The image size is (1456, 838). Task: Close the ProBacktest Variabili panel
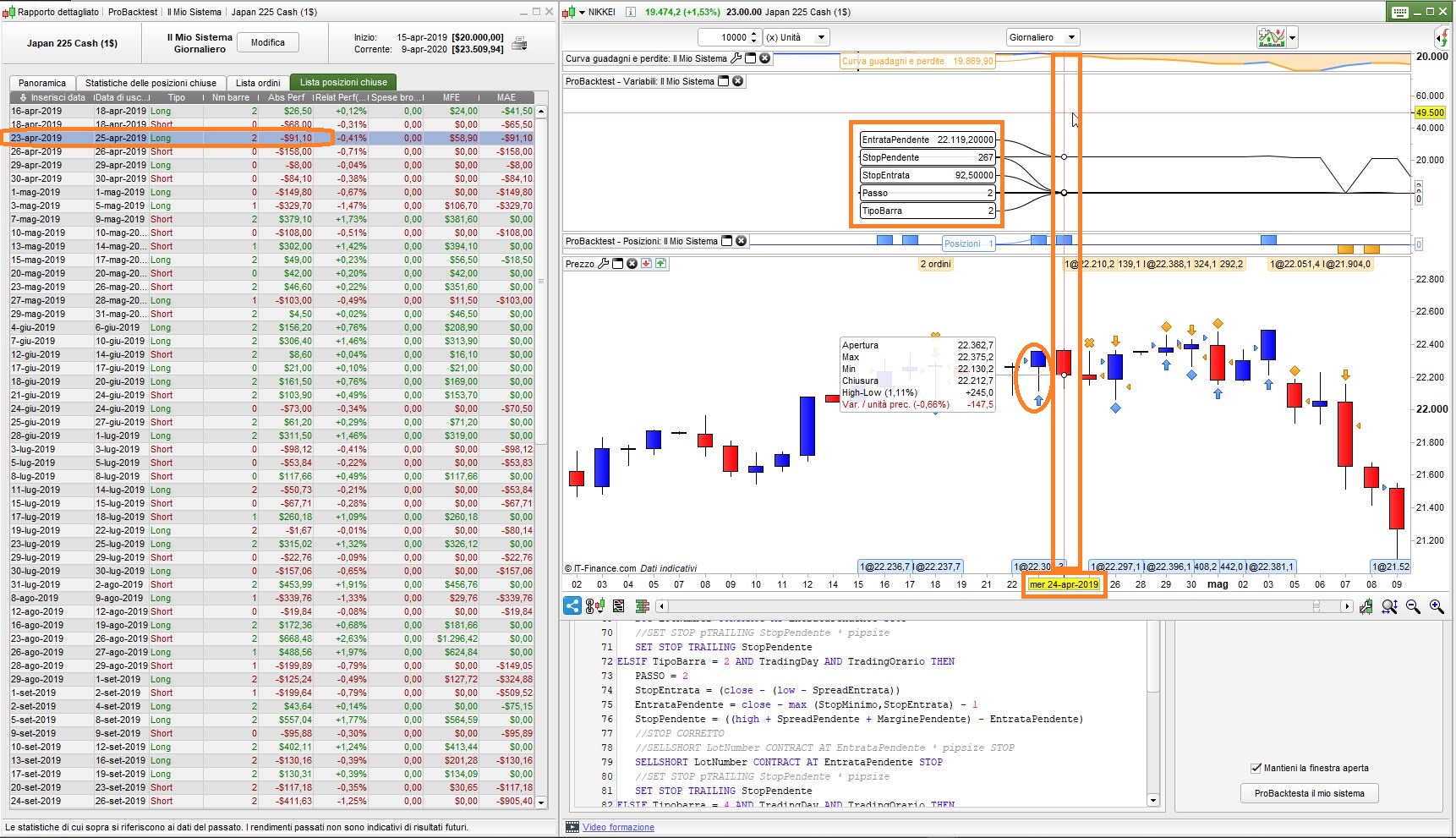[737, 81]
